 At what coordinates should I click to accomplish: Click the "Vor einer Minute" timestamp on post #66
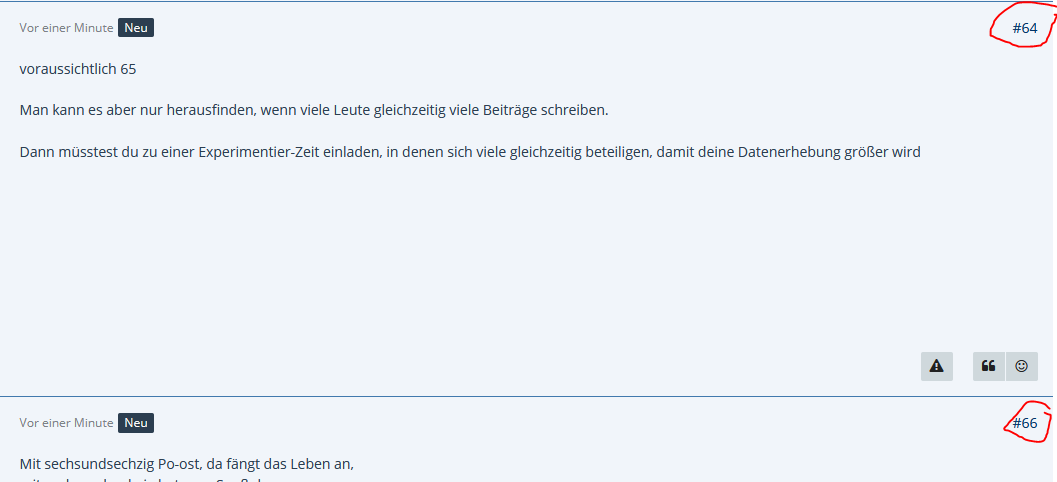pyautogui.click(x=66, y=423)
